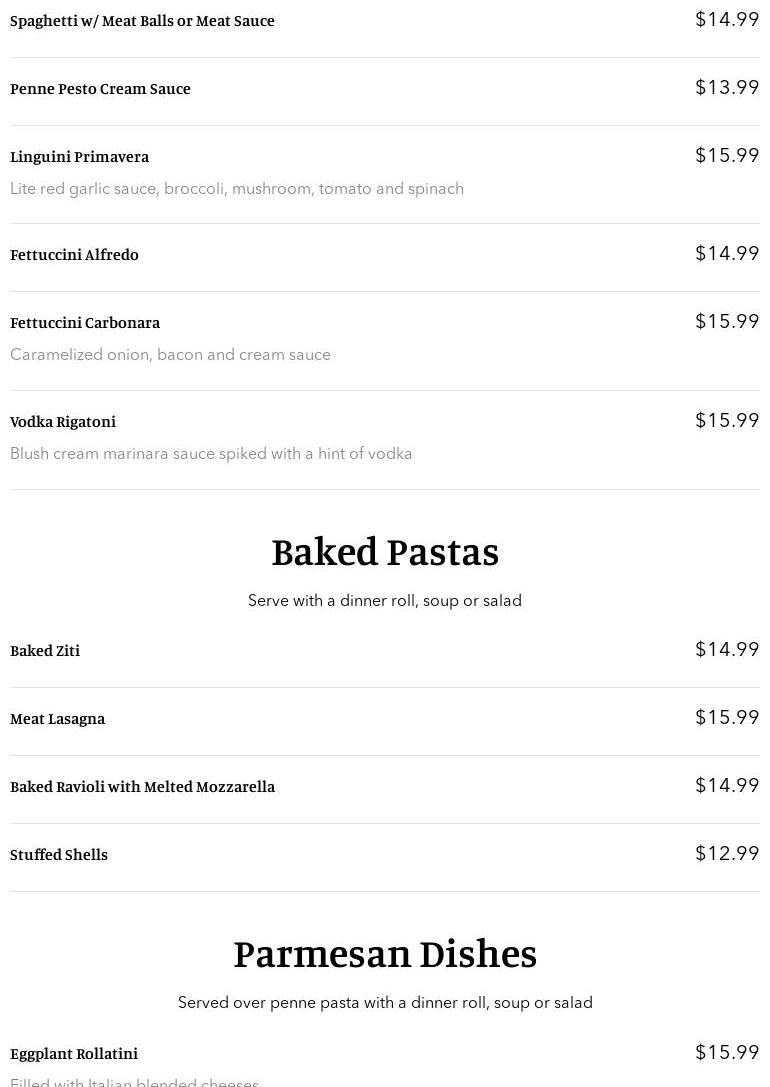Click the Stuffed Shells item
The height and width of the screenshot is (1087, 770).
59,855
